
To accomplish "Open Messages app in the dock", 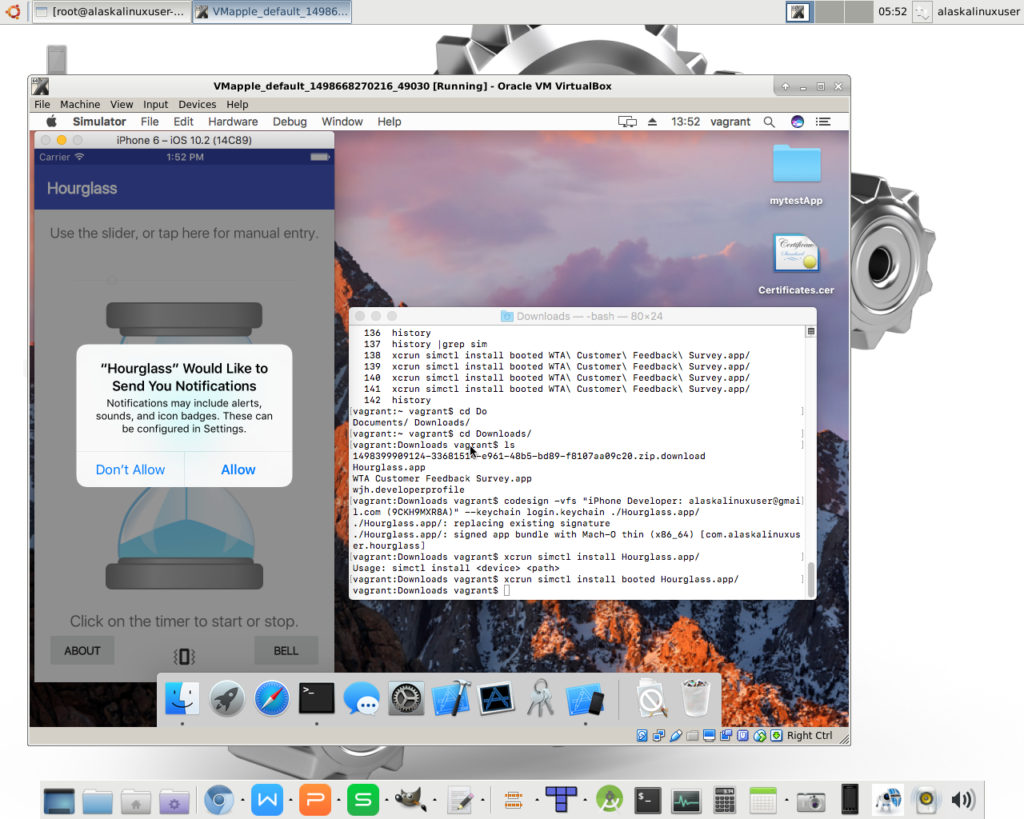I will pyautogui.click(x=361, y=698).
